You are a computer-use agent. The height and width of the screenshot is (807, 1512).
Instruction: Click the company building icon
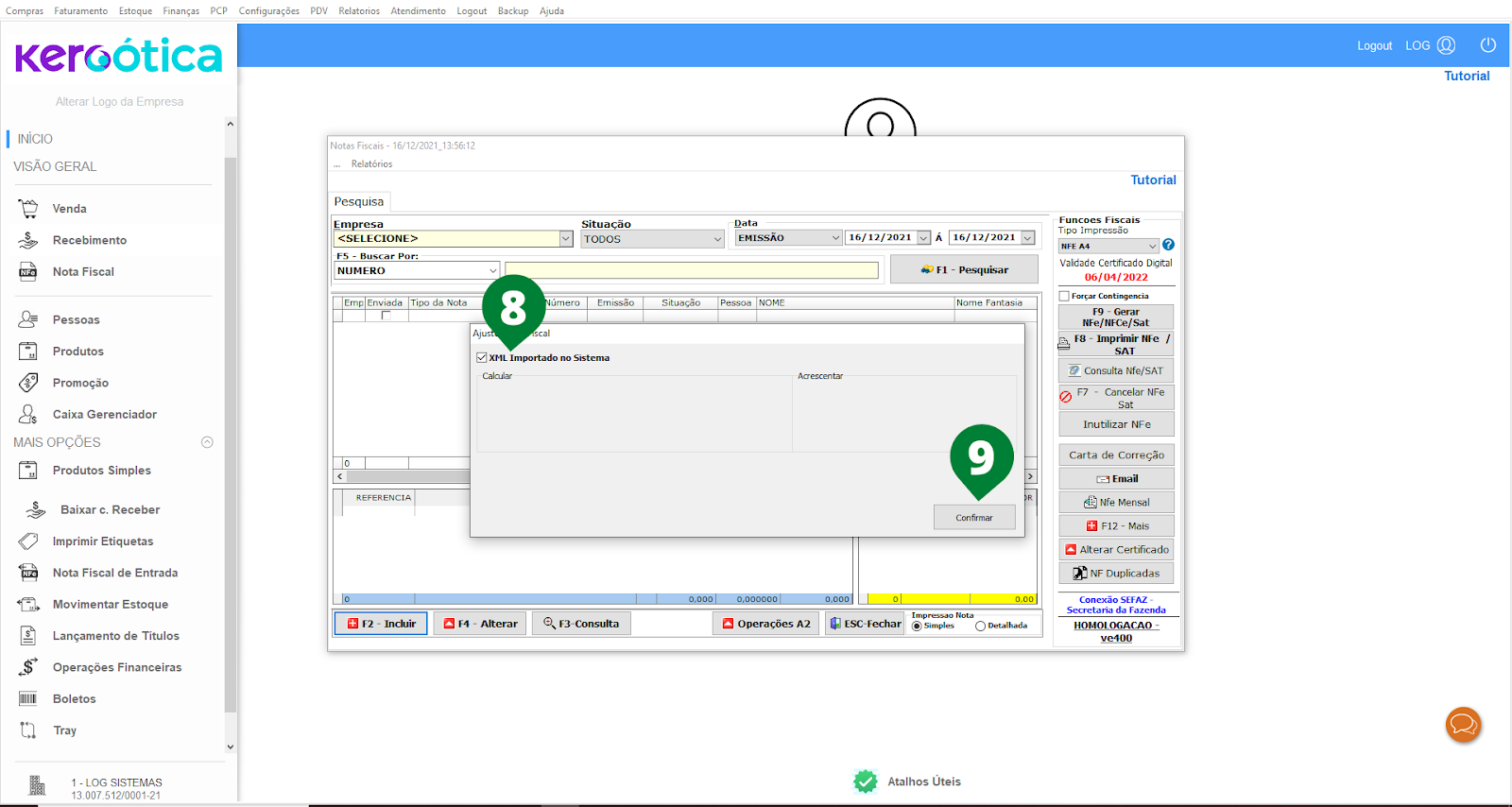(37, 785)
